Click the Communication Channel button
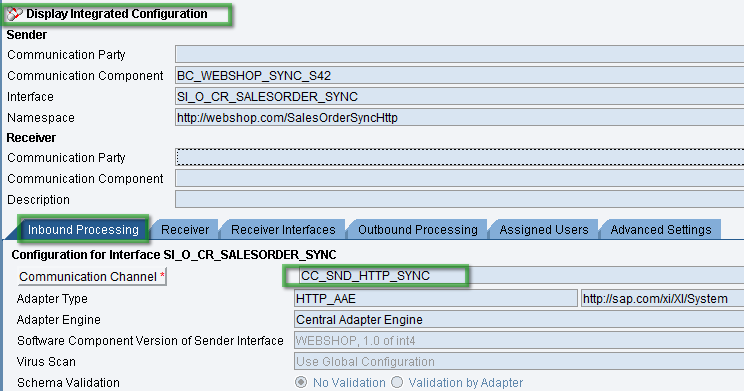 (92, 277)
